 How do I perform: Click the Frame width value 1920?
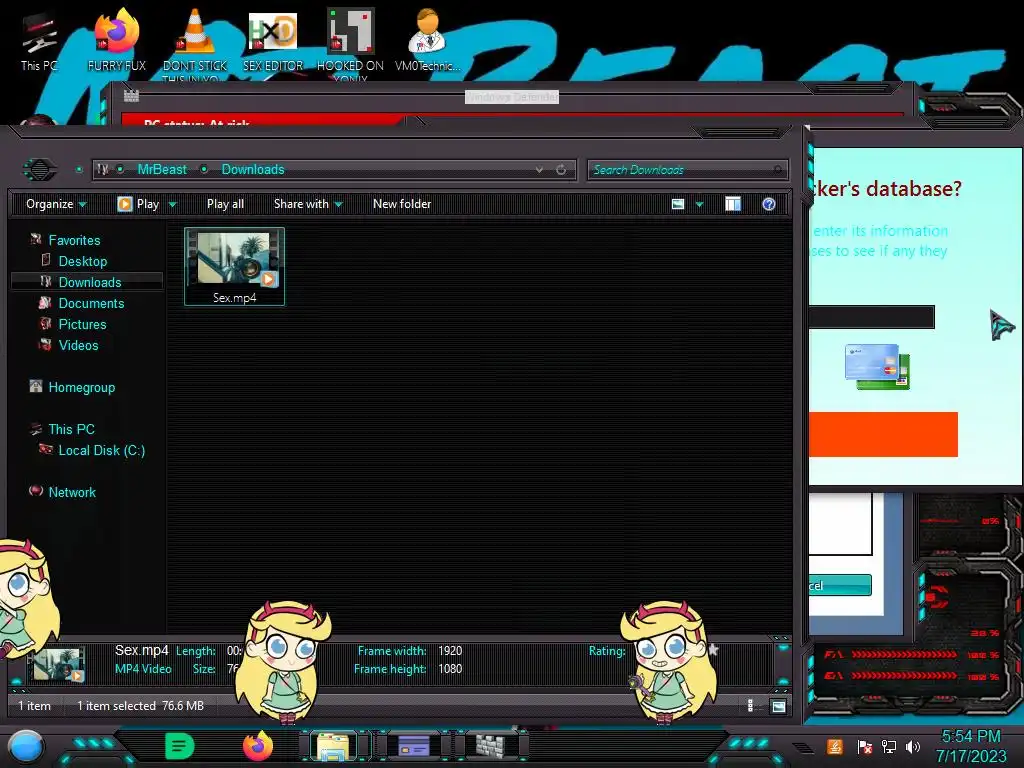pos(450,650)
